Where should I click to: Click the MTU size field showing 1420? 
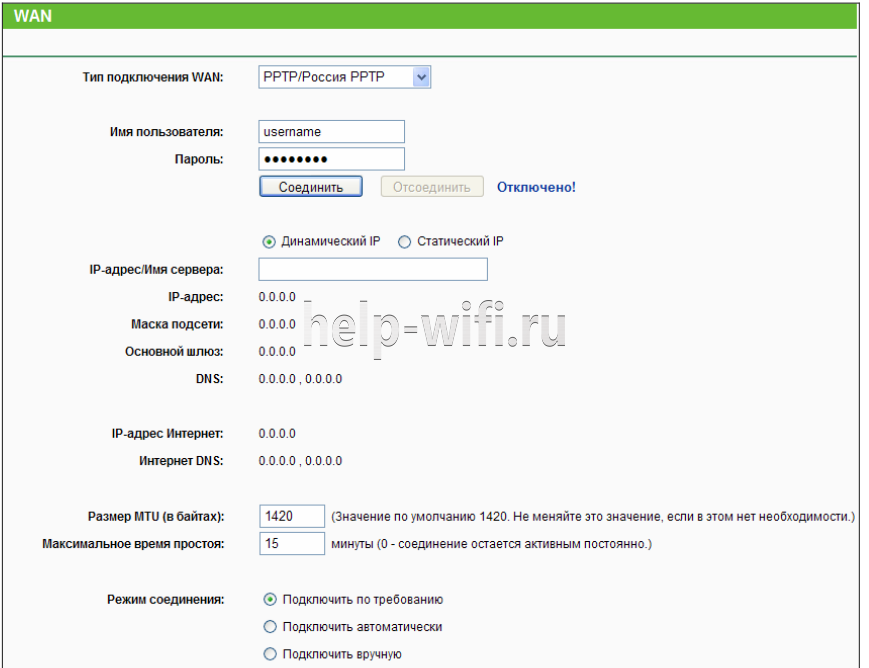click(x=291, y=516)
